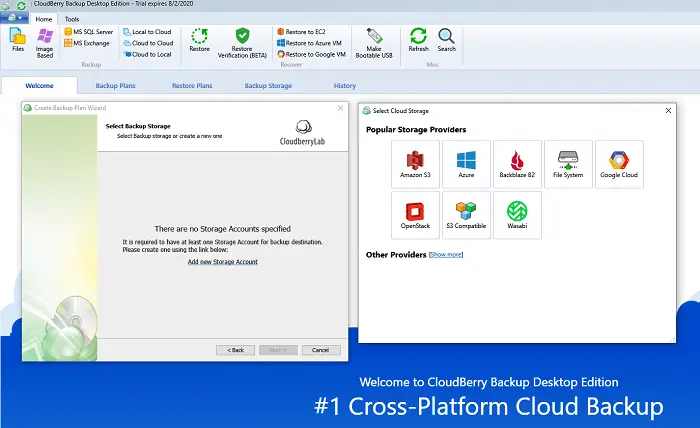Switch to the Home ribbon tab
700x428 pixels.
(x=44, y=19)
